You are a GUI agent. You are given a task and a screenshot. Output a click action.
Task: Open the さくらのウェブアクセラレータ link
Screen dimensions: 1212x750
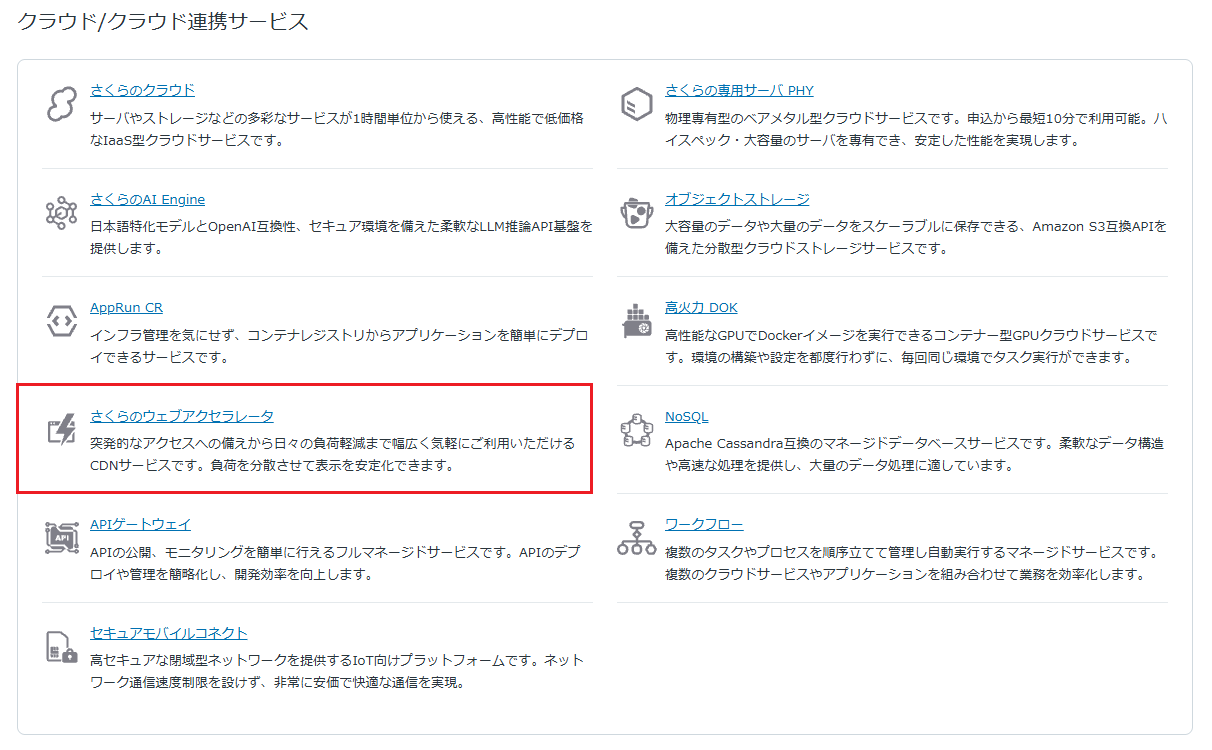(181, 416)
